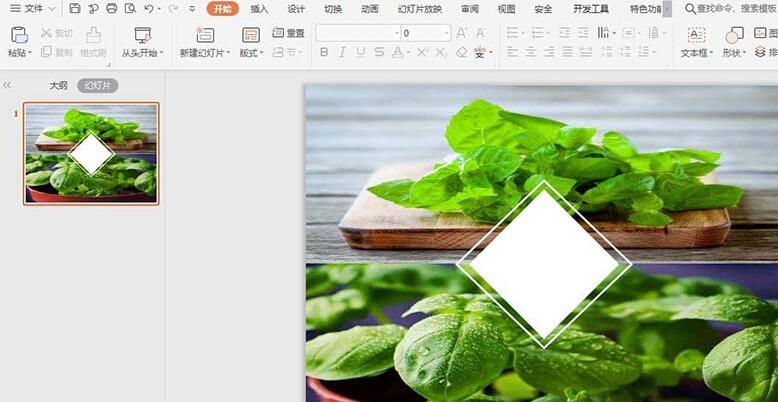Click the Copy (复制) icon
This screenshot has height=402, width=778.
click(46, 51)
